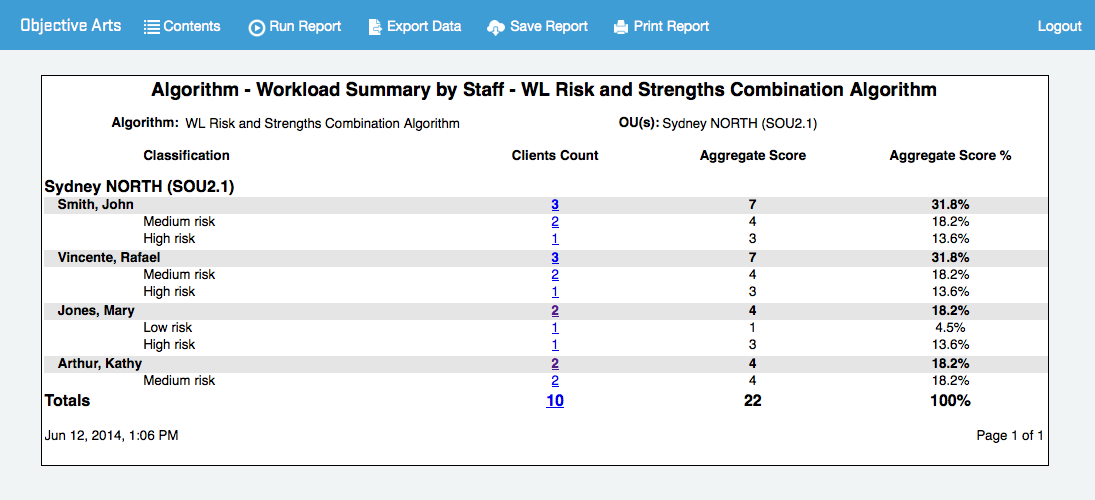
Task: Open the Objective Arts home logo
Action: [x=71, y=26]
